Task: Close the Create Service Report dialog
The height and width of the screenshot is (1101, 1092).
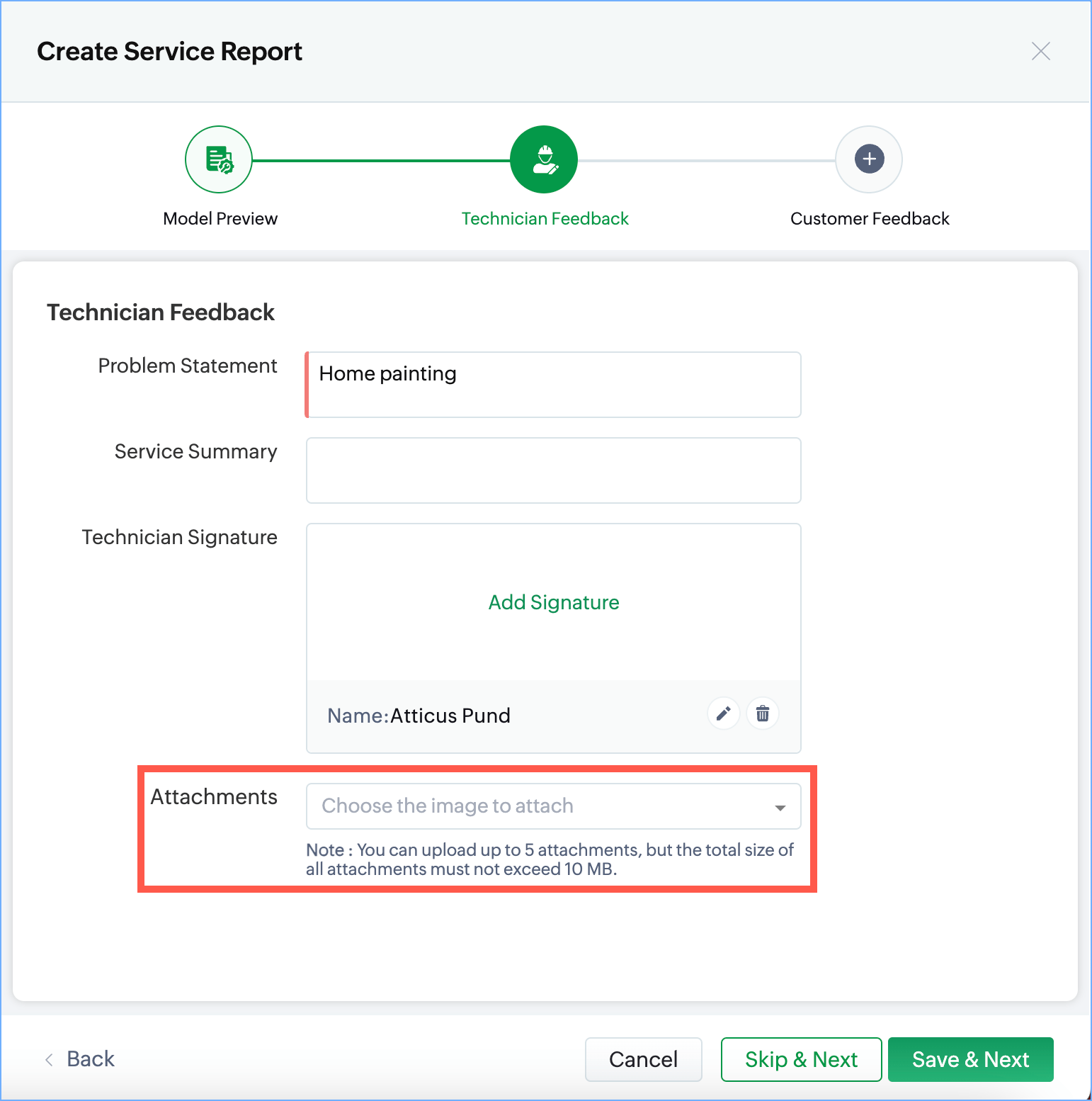Action: point(1041,51)
